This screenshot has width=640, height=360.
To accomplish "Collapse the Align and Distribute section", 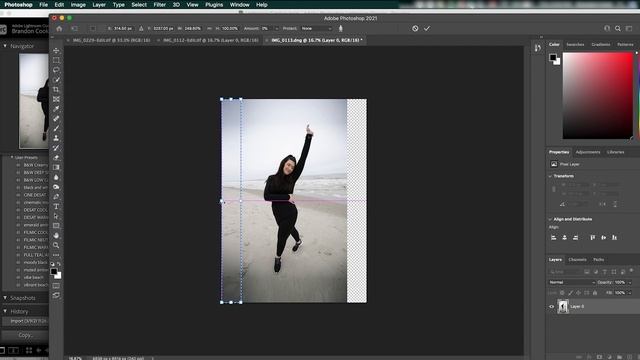I will [550, 219].
